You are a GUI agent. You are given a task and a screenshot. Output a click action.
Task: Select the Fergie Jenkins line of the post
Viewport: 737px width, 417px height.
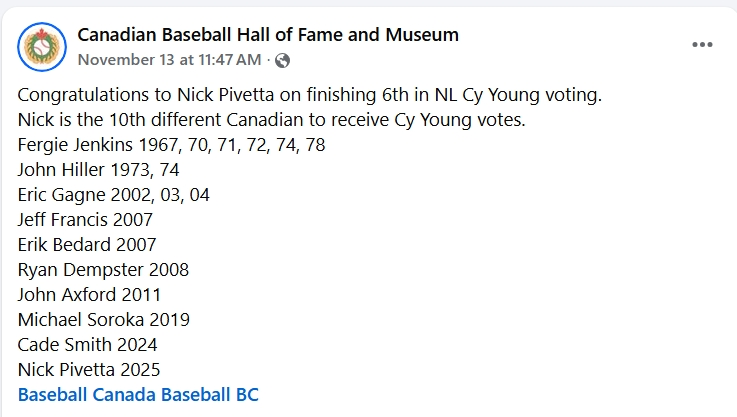coord(172,145)
